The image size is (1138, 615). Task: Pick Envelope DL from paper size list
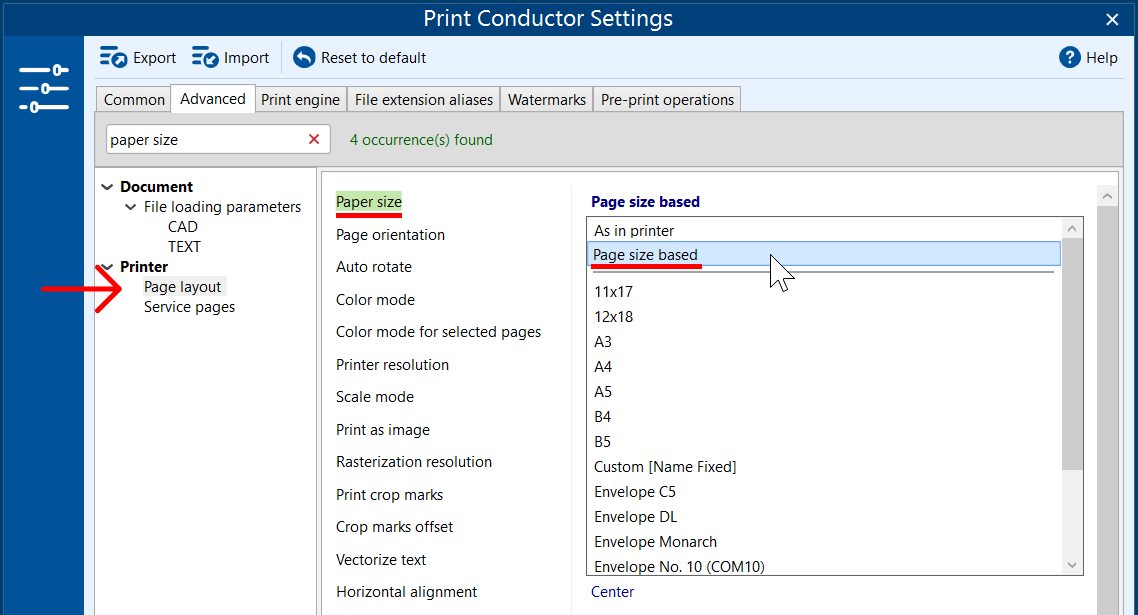pos(635,517)
